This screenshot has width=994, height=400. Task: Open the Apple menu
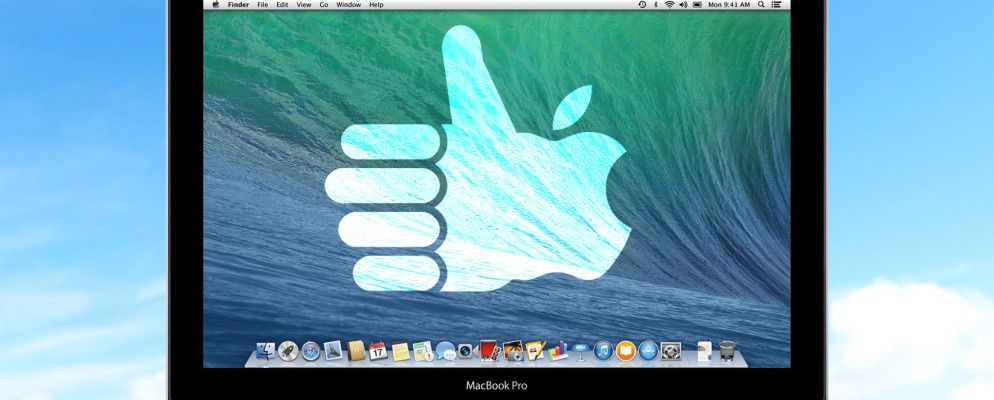[216, 4]
